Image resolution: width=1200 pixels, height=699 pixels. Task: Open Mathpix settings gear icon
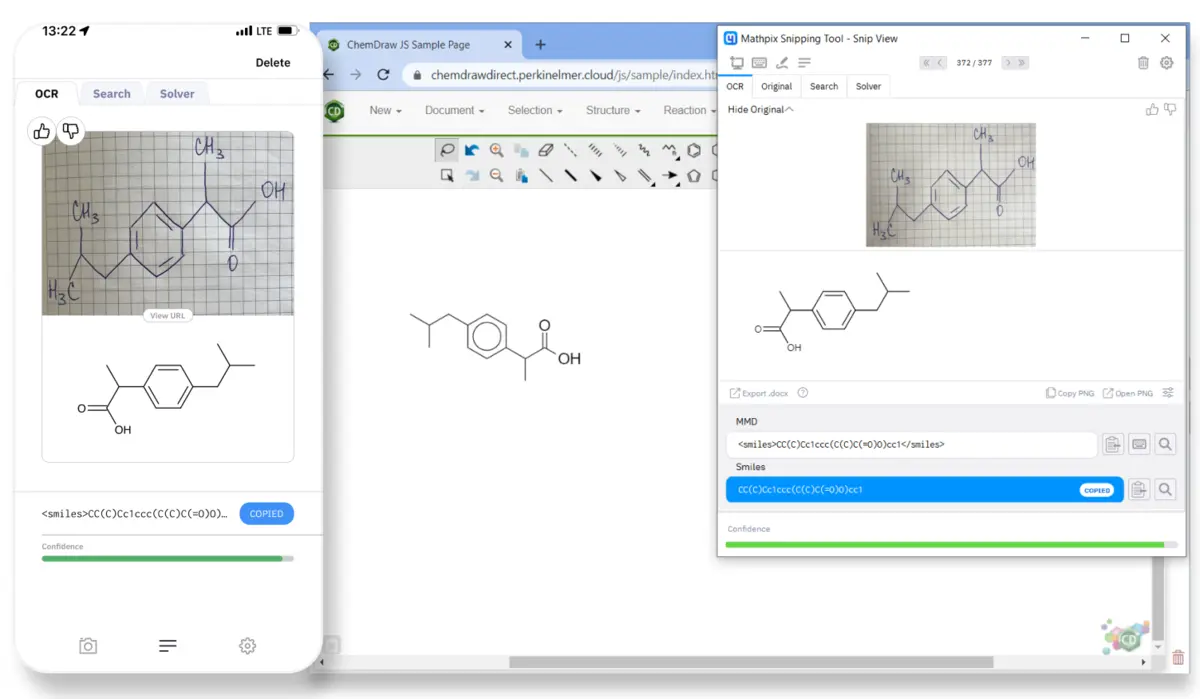click(x=1166, y=63)
